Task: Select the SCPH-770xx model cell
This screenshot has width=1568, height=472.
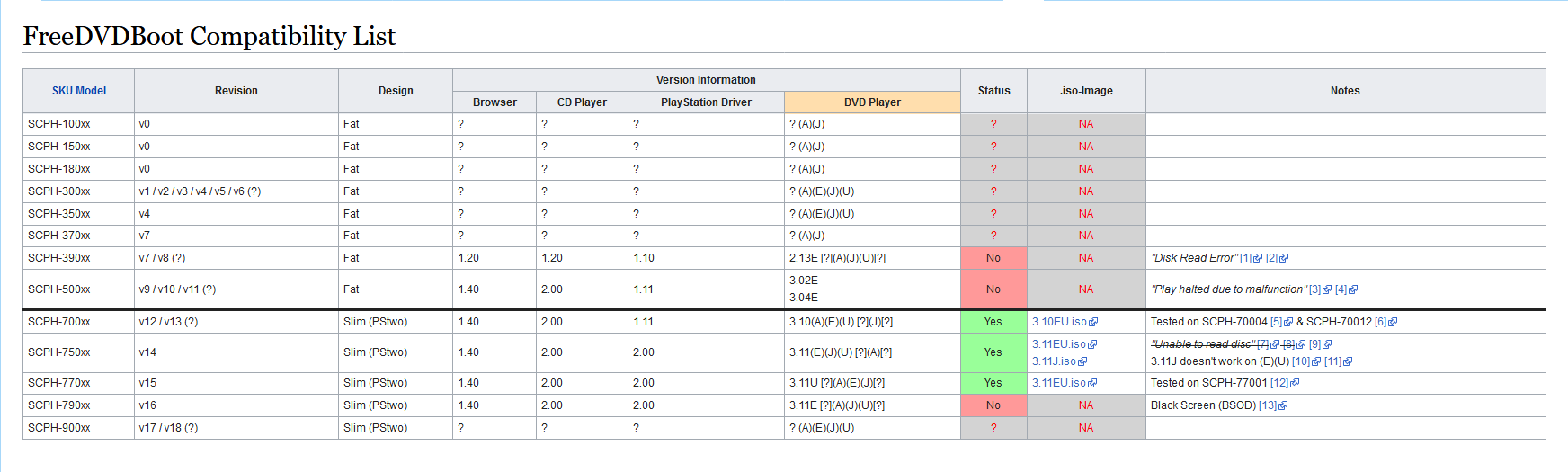Action: pos(79,383)
